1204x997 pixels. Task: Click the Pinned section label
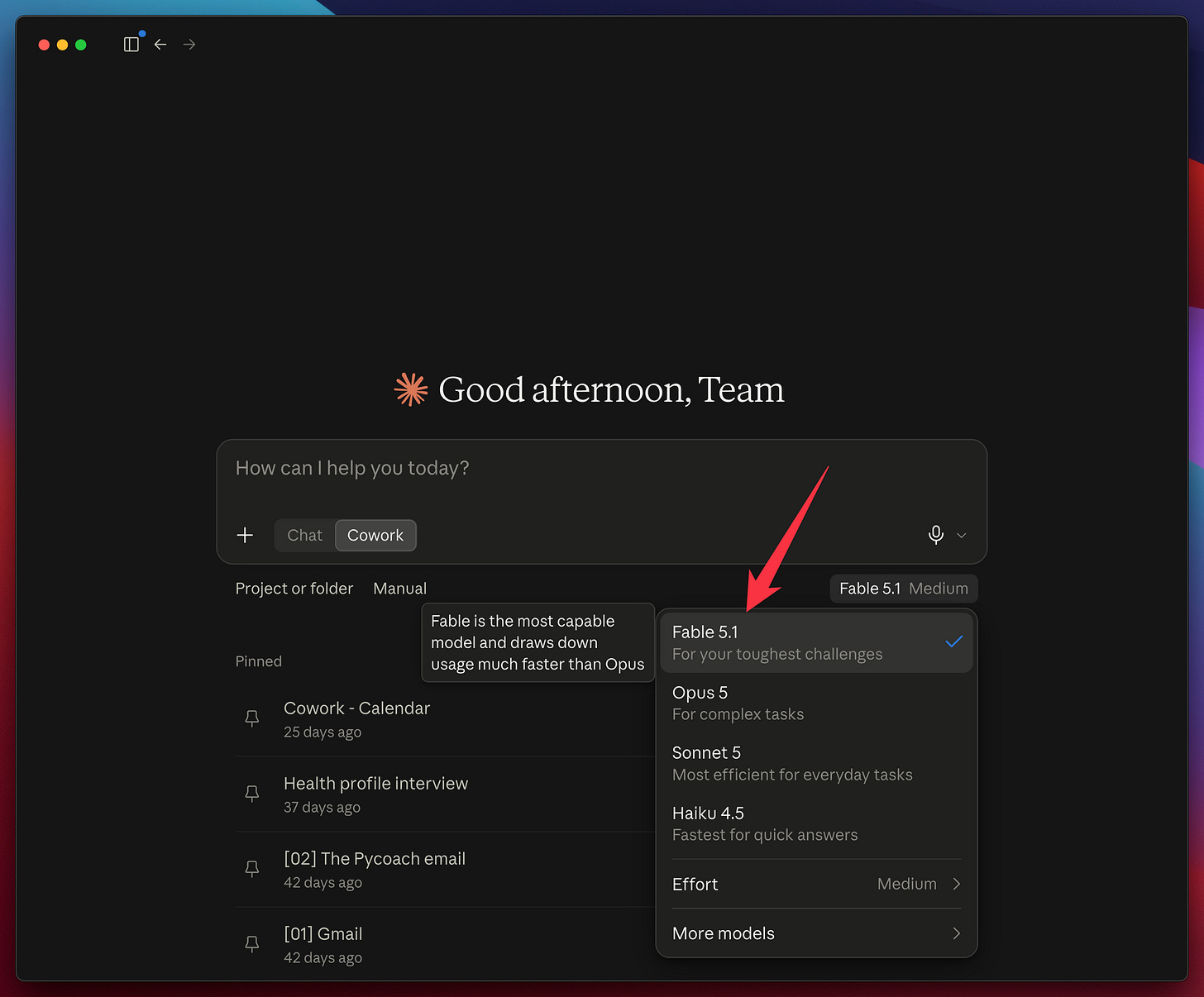259,661
